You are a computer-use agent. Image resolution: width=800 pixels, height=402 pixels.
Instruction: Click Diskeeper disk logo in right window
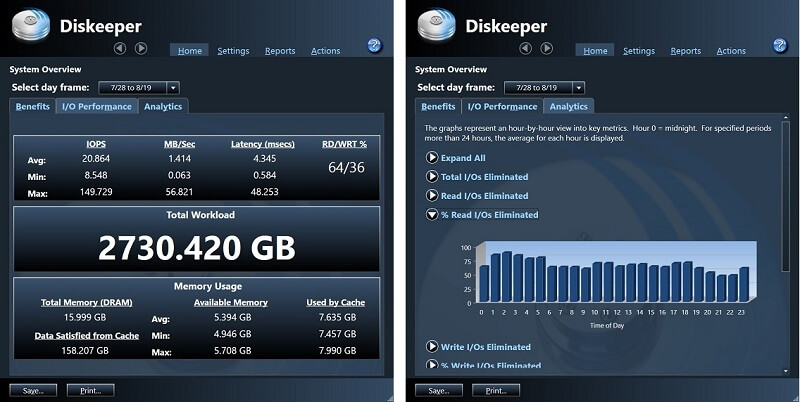pos(437,24)
